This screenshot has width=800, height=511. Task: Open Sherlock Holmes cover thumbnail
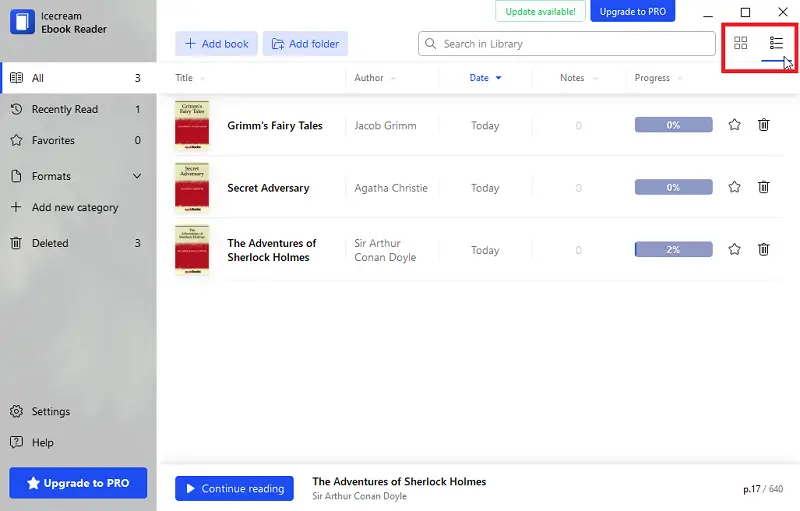pos(192,250)
